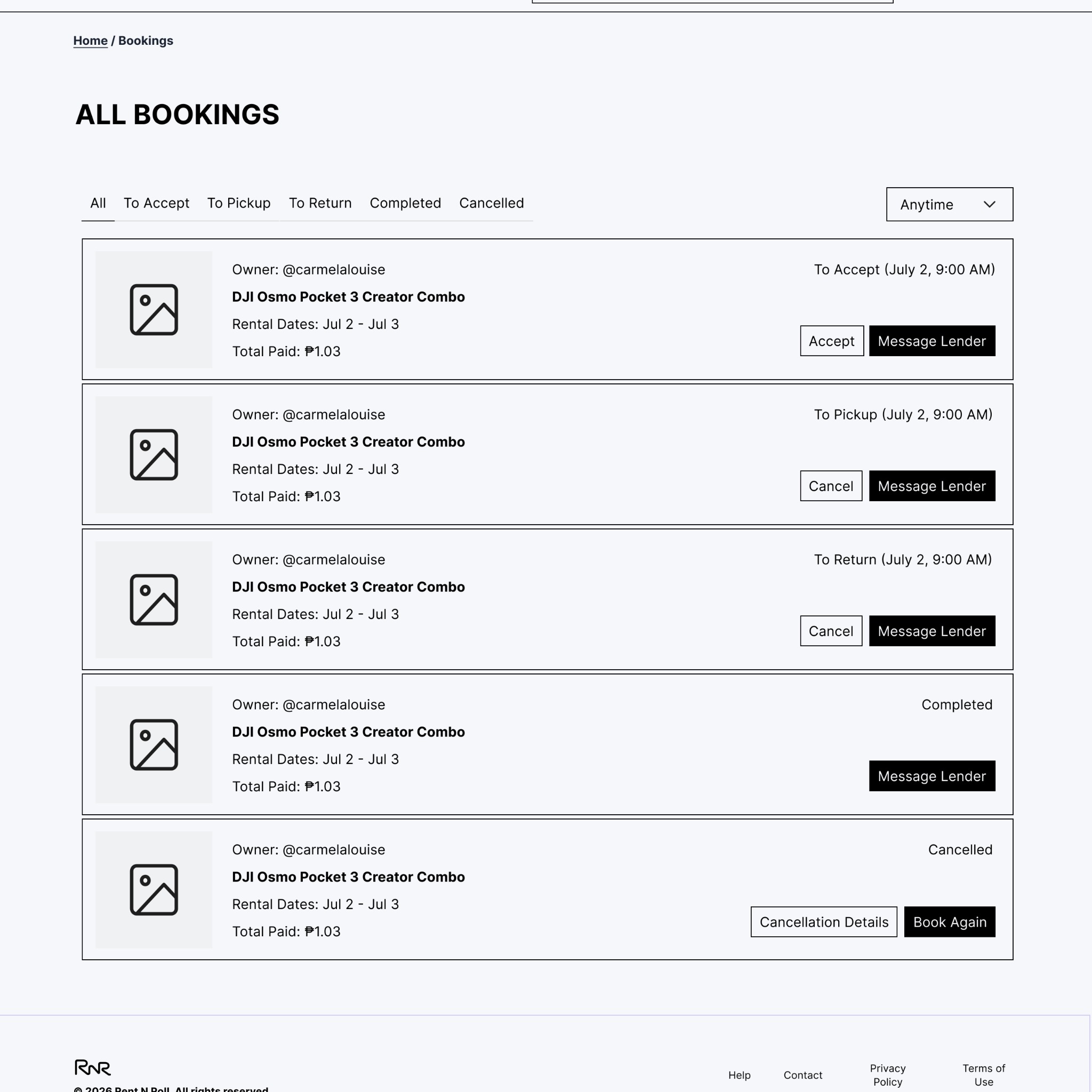Open image placeholder of the To Pickup booking
Screen dimensions: 1092x1092
click(x=154, y=454)
